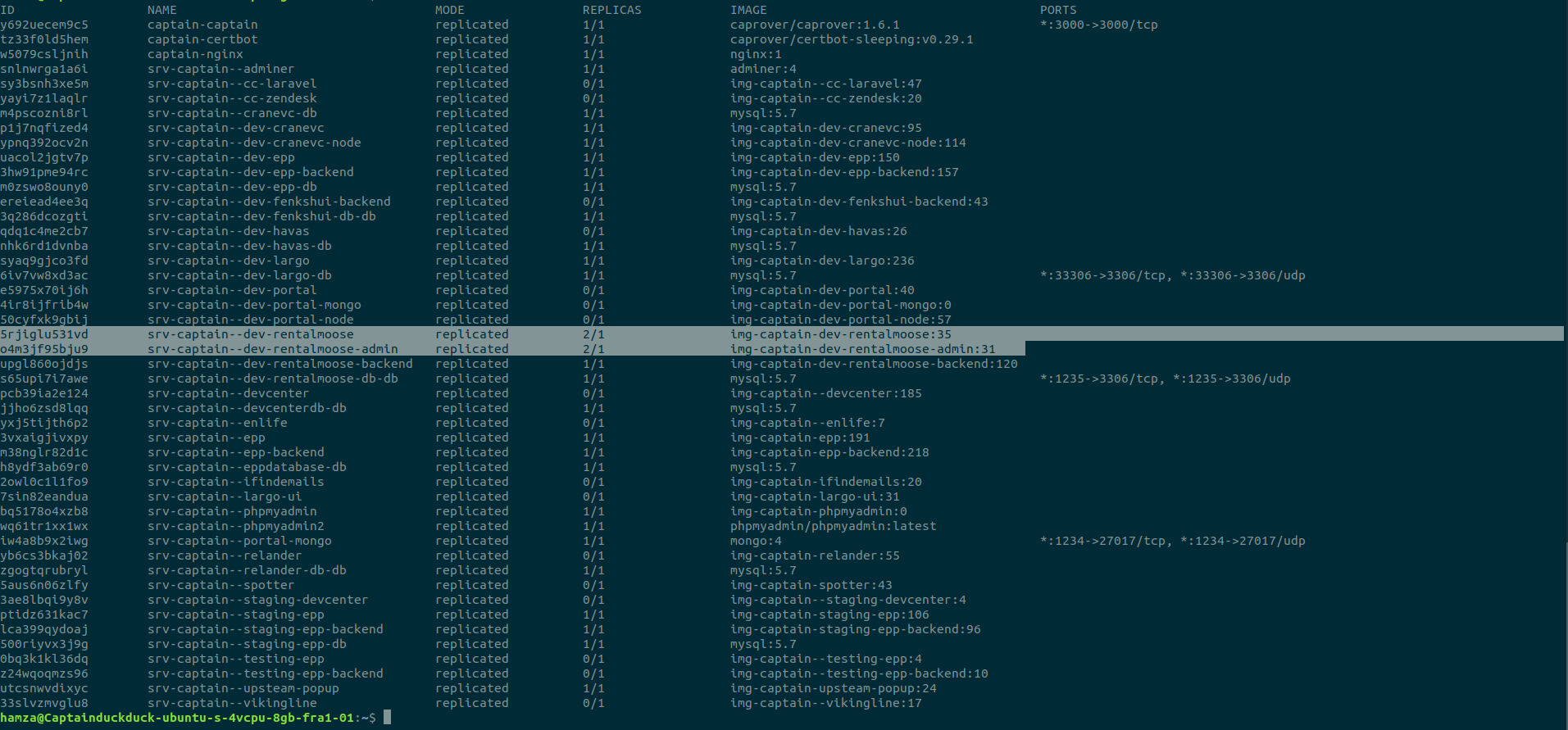Click srv-captain--relander-db-db name
This screenshot has height=730, width=1568.
pyautogui.click(x=247, y=570)
